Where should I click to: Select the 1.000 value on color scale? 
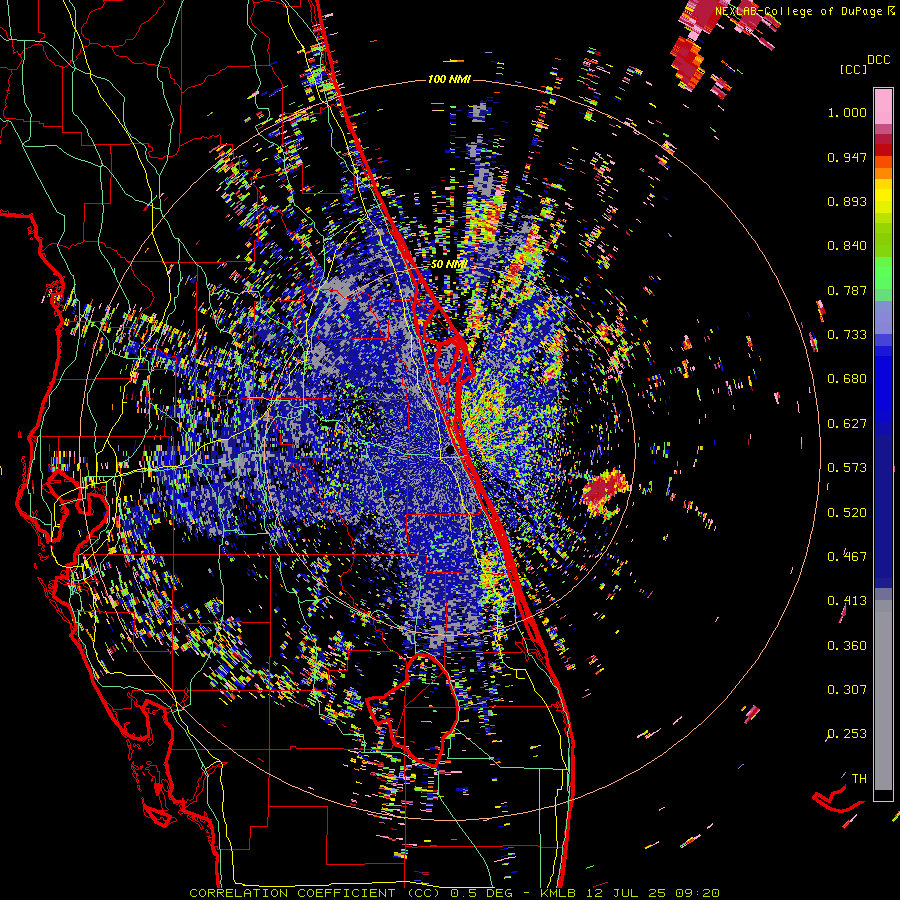click(x=847, y=112)
